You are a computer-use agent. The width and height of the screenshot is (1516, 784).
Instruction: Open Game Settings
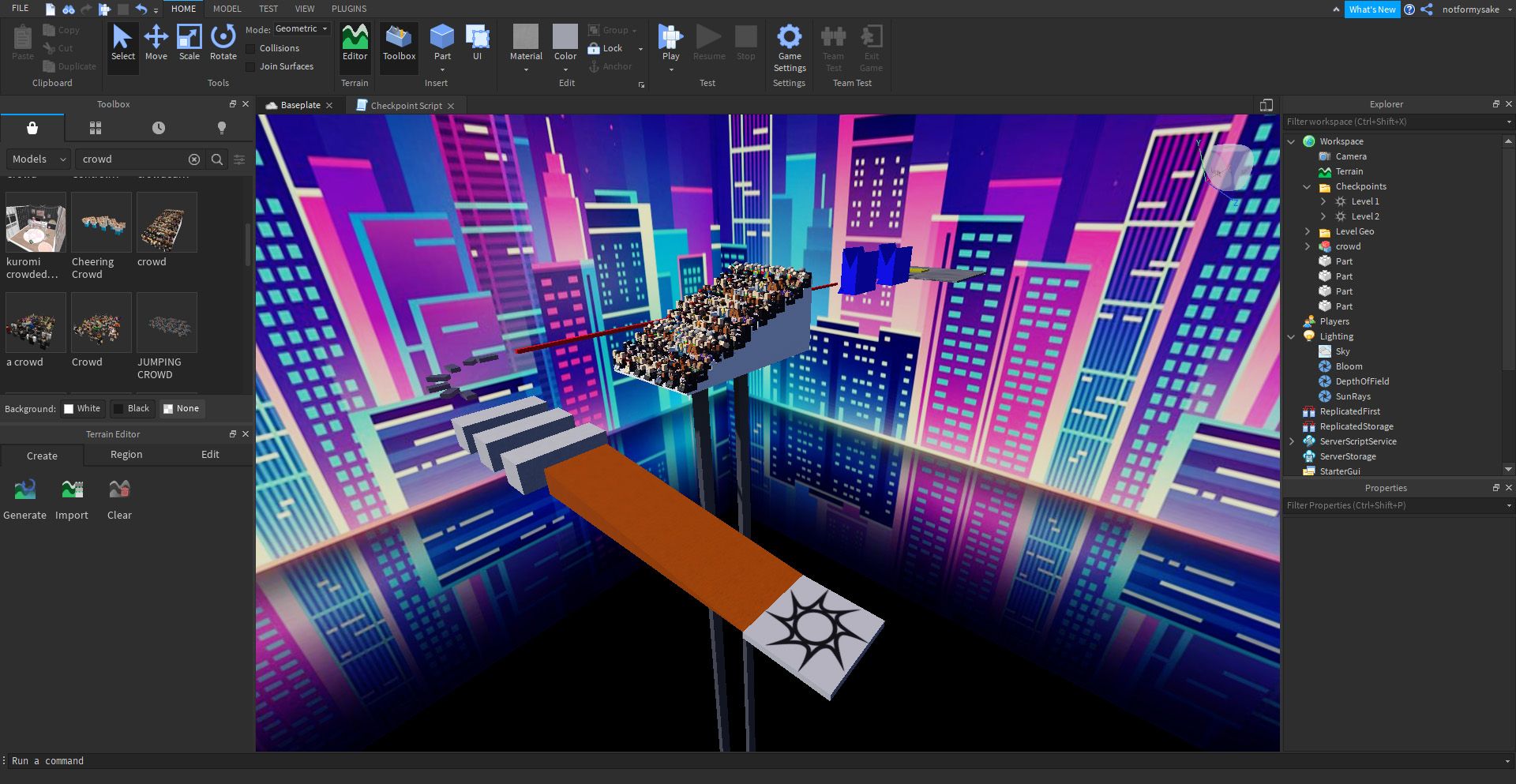click(x=790, y=48)
